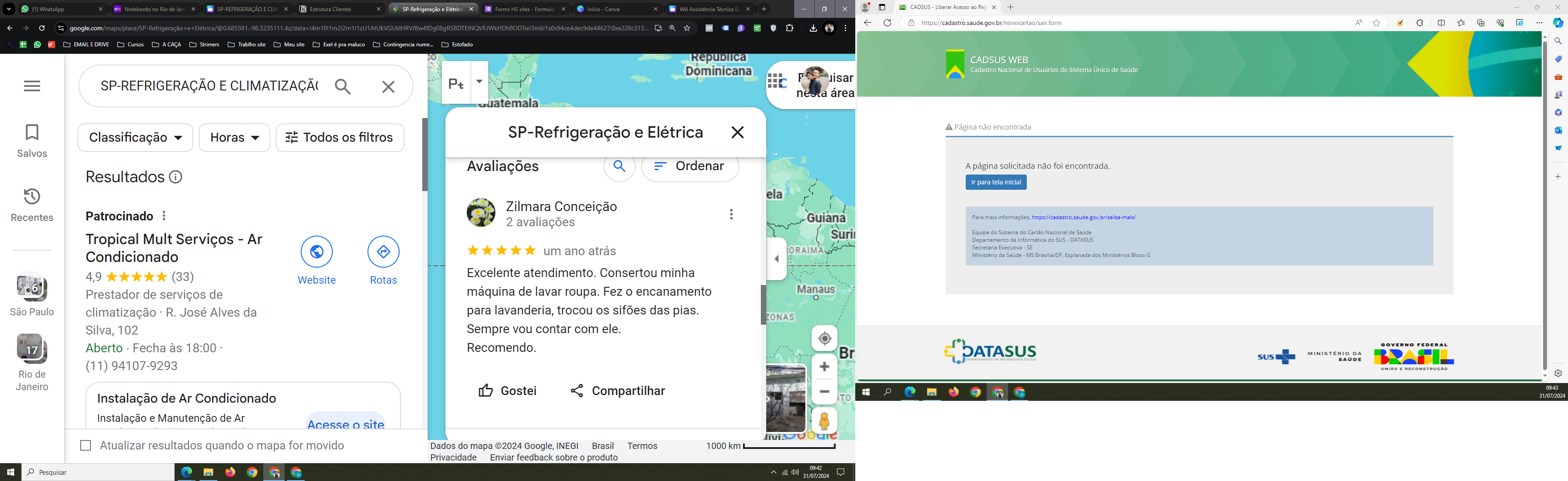Collapse the side panel with arrow tab
1568x481 pixels.
(777, 259)
